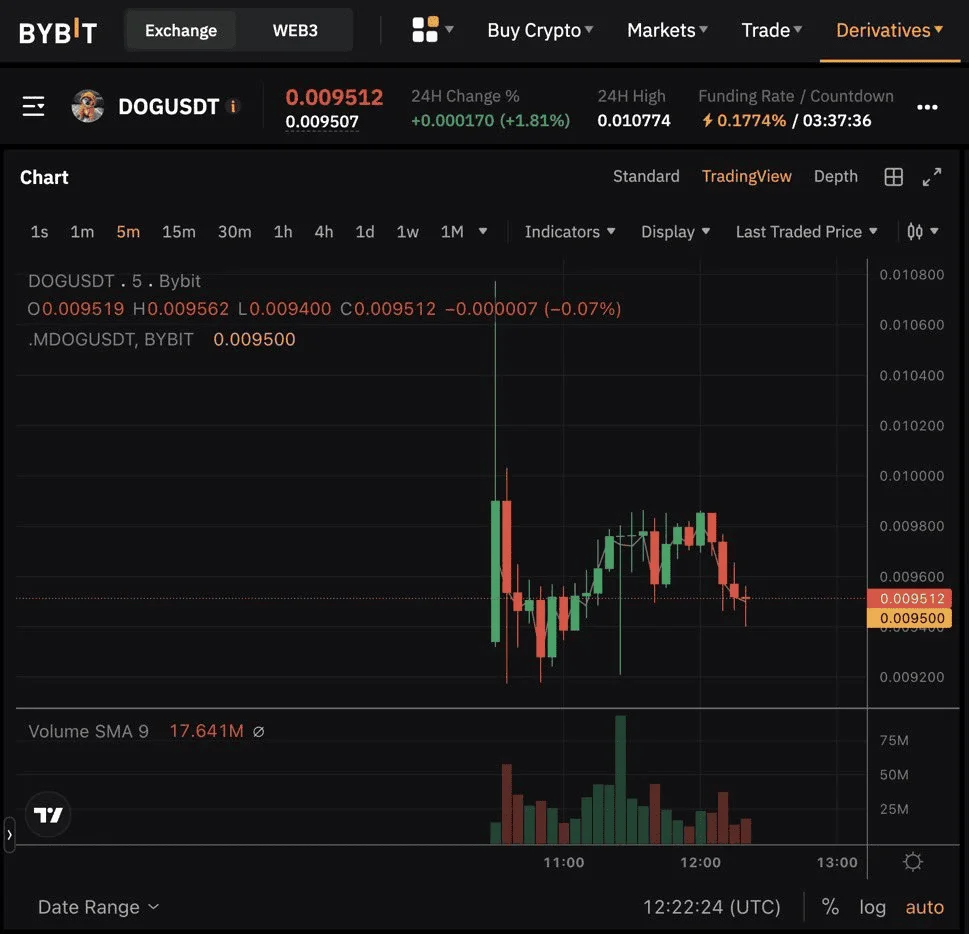The image size is (969, 934).
Task: Open Derivatives dropdown
Action: [x=889, y=30]
